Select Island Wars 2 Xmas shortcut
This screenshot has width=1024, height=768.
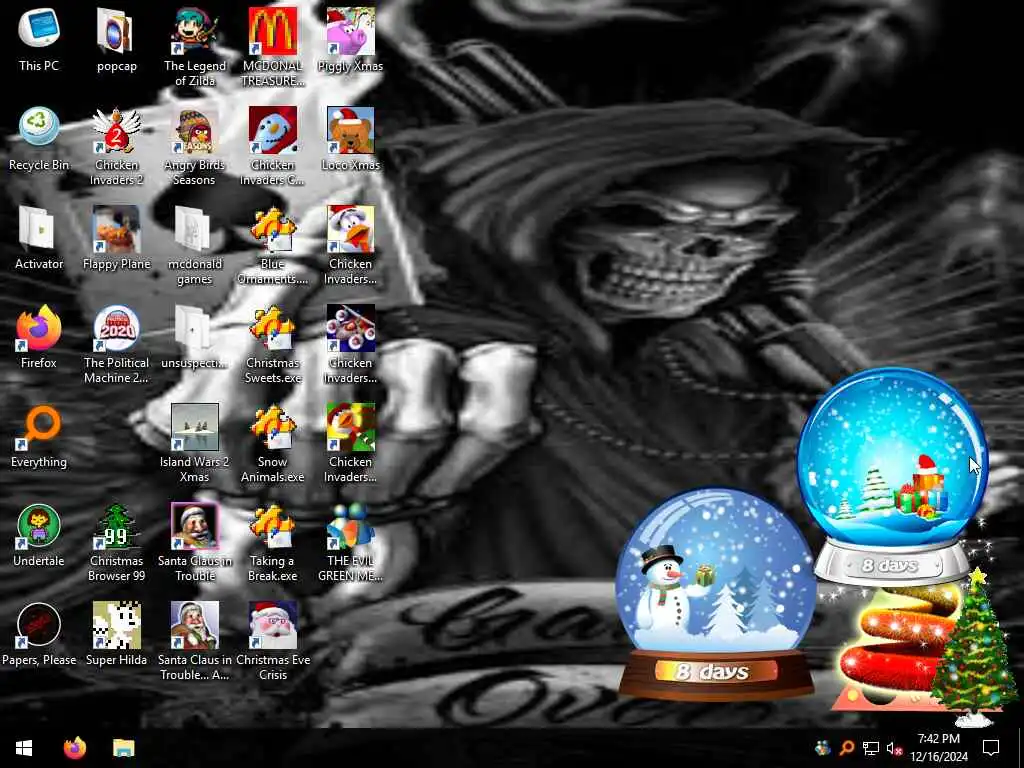point(195,444)
